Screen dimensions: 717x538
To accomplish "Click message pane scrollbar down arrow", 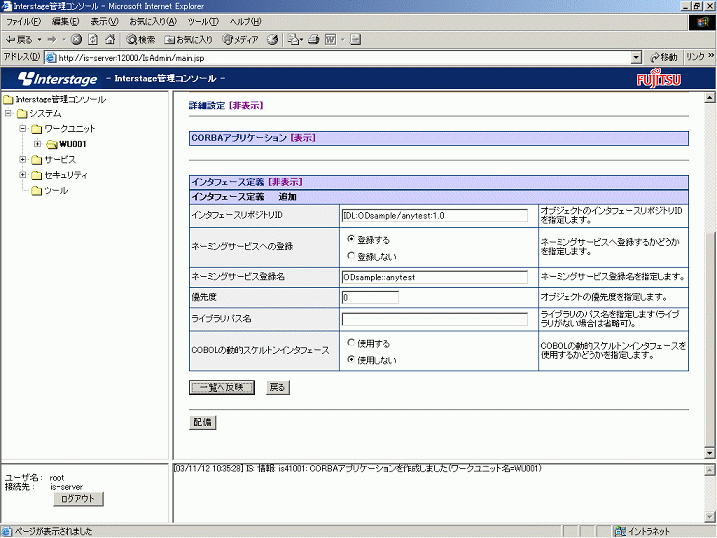I will 709,517.
